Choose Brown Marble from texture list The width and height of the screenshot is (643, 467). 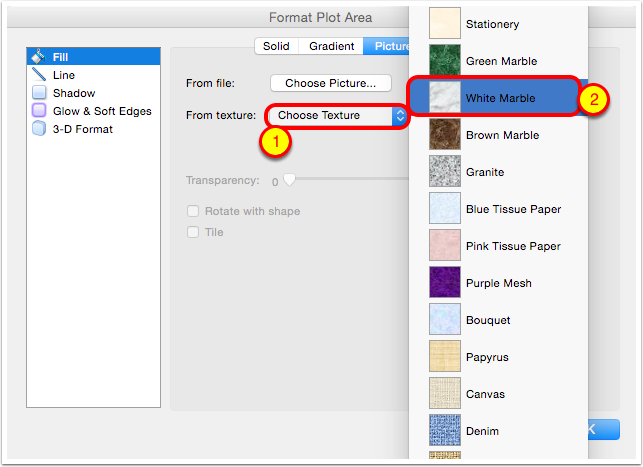(502, 135)
